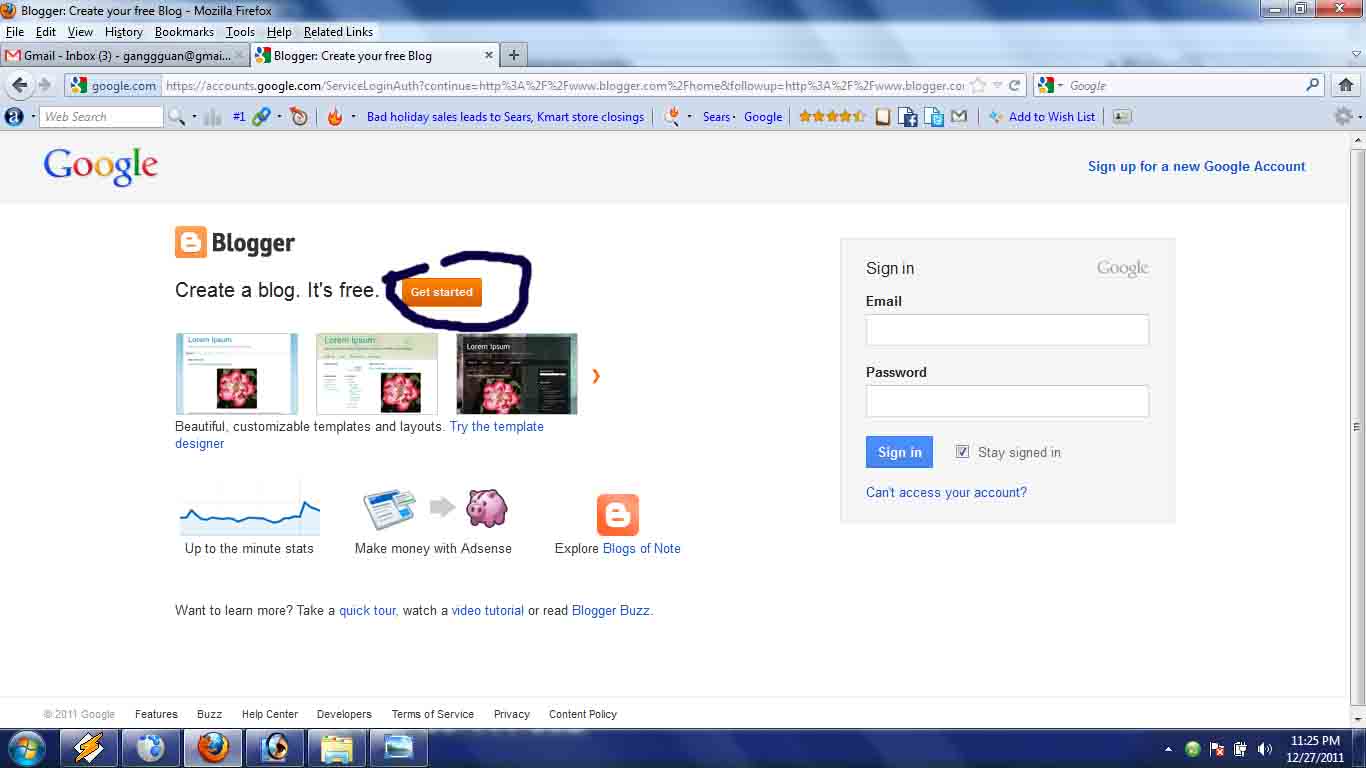Click the Alexa Web Search magnifier icon
Viewport: 1366px width, 768px height.
coord(176,117)
